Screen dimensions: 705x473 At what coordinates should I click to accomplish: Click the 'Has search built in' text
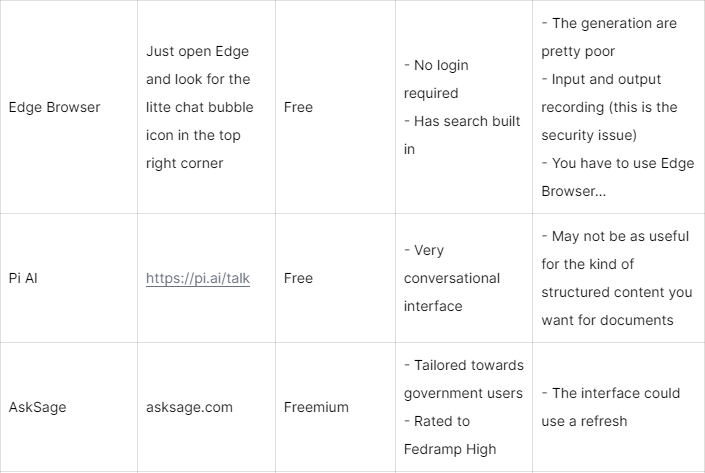click(462, 135)
